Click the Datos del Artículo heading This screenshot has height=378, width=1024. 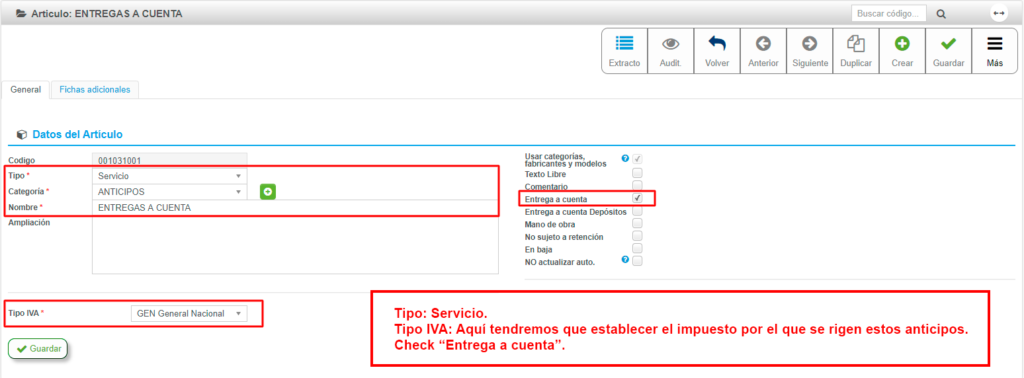point(78,134)
